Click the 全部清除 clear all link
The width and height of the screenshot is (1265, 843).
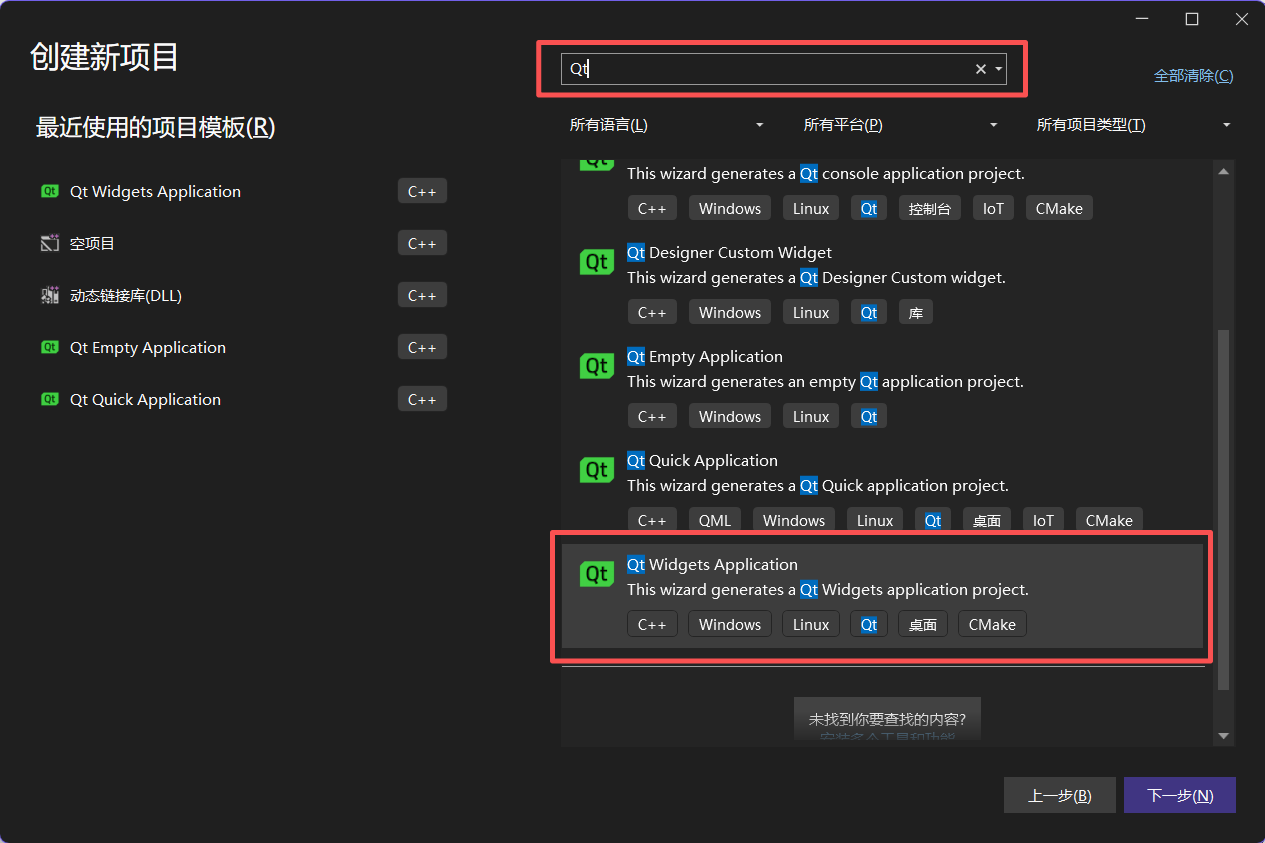1193,76
